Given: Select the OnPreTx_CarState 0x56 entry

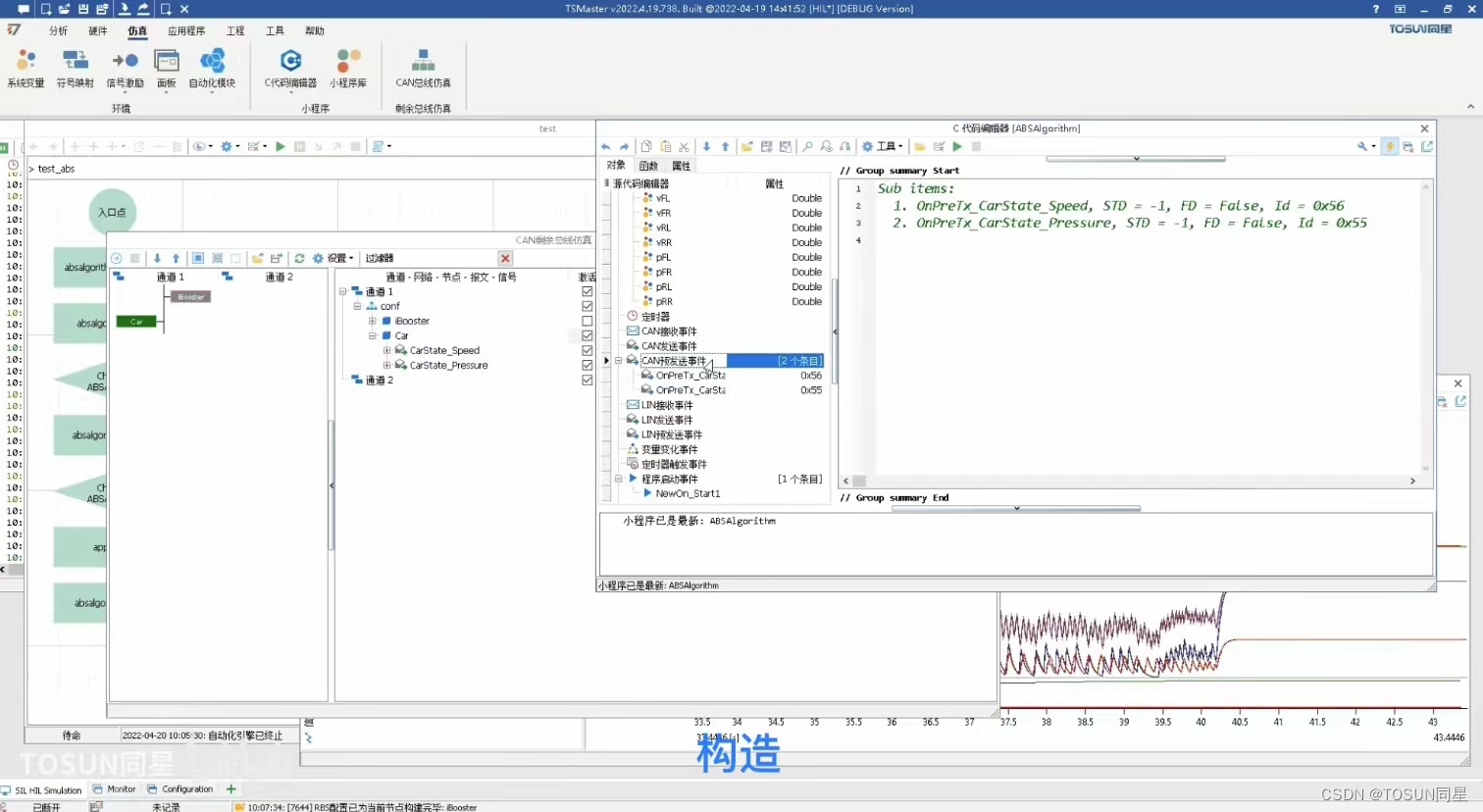Looking at the screenshot, I should coord(732,376).
